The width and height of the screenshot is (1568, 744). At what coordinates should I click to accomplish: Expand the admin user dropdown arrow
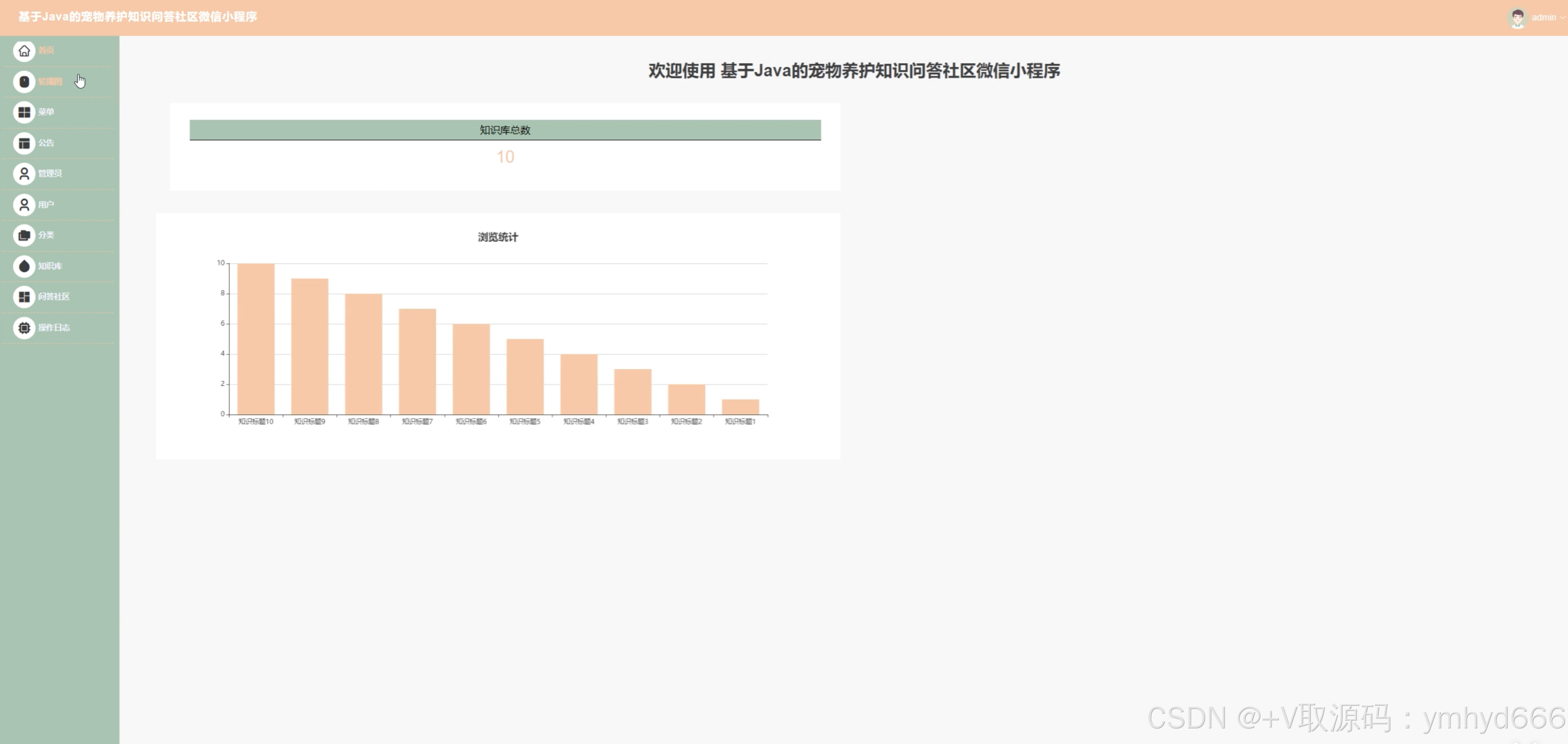point(1562,18)
